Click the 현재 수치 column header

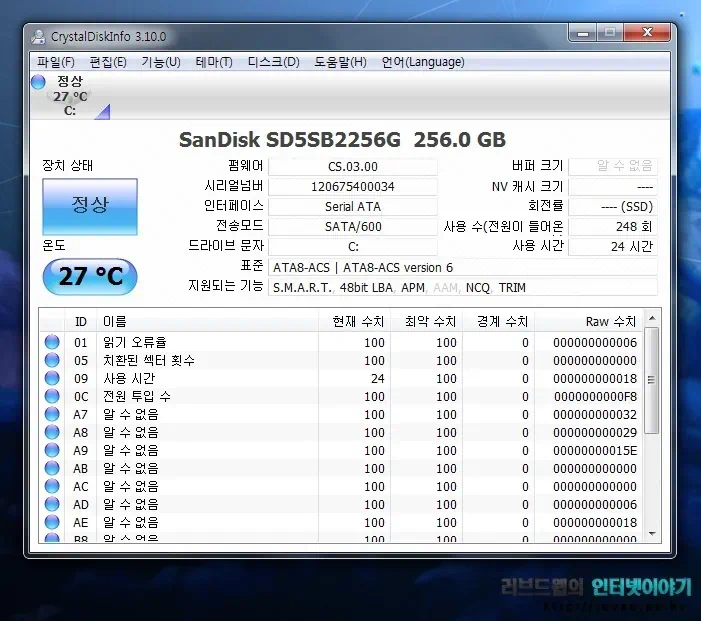coord(355,321)
